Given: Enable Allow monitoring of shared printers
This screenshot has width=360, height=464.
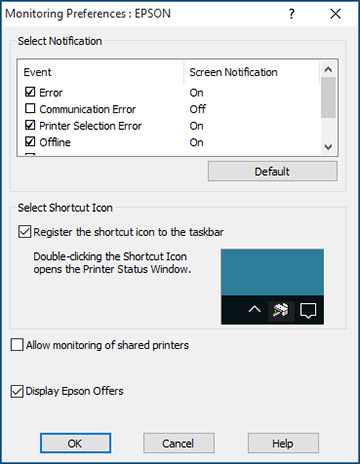Looking at the screenshot, I should pyautogui.click(x=17, y=345).
